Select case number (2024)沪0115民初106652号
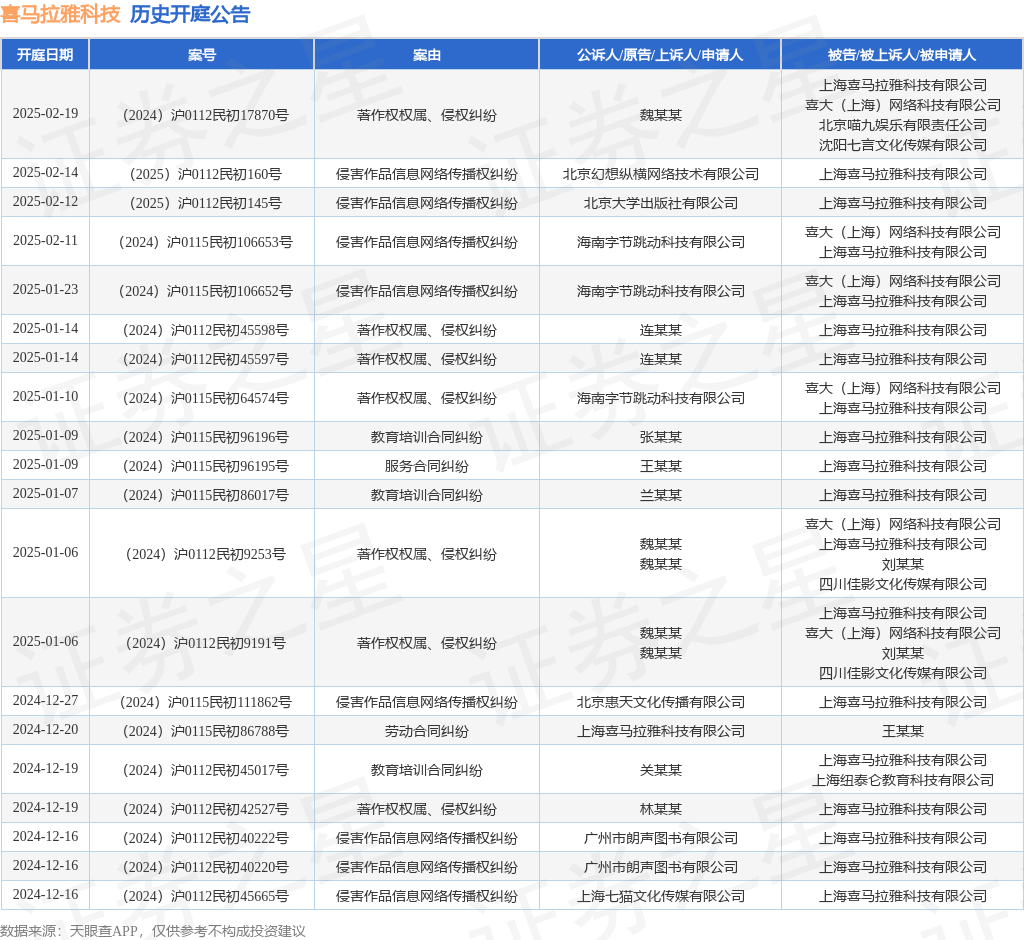This screenshot has height=940, width=1024. [205, 291]
